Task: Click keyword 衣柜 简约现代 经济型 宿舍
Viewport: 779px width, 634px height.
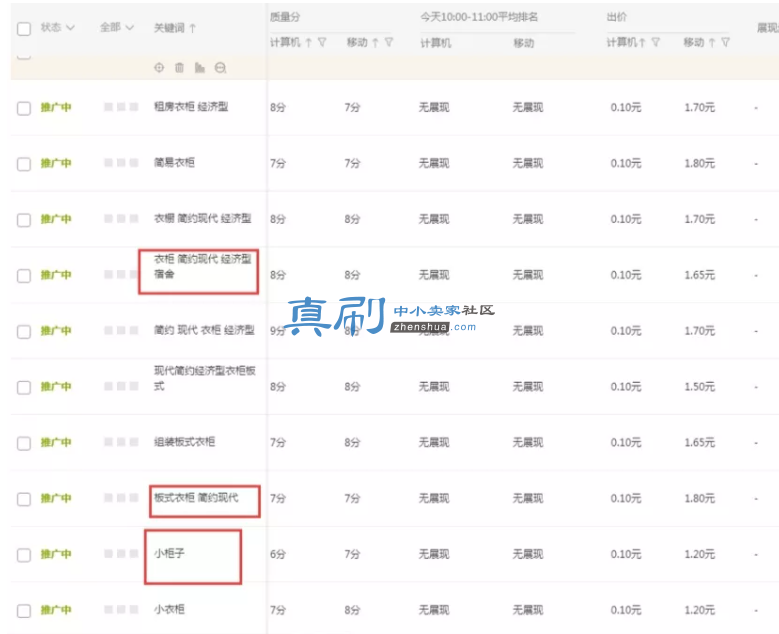Action: tap(203, 266)
